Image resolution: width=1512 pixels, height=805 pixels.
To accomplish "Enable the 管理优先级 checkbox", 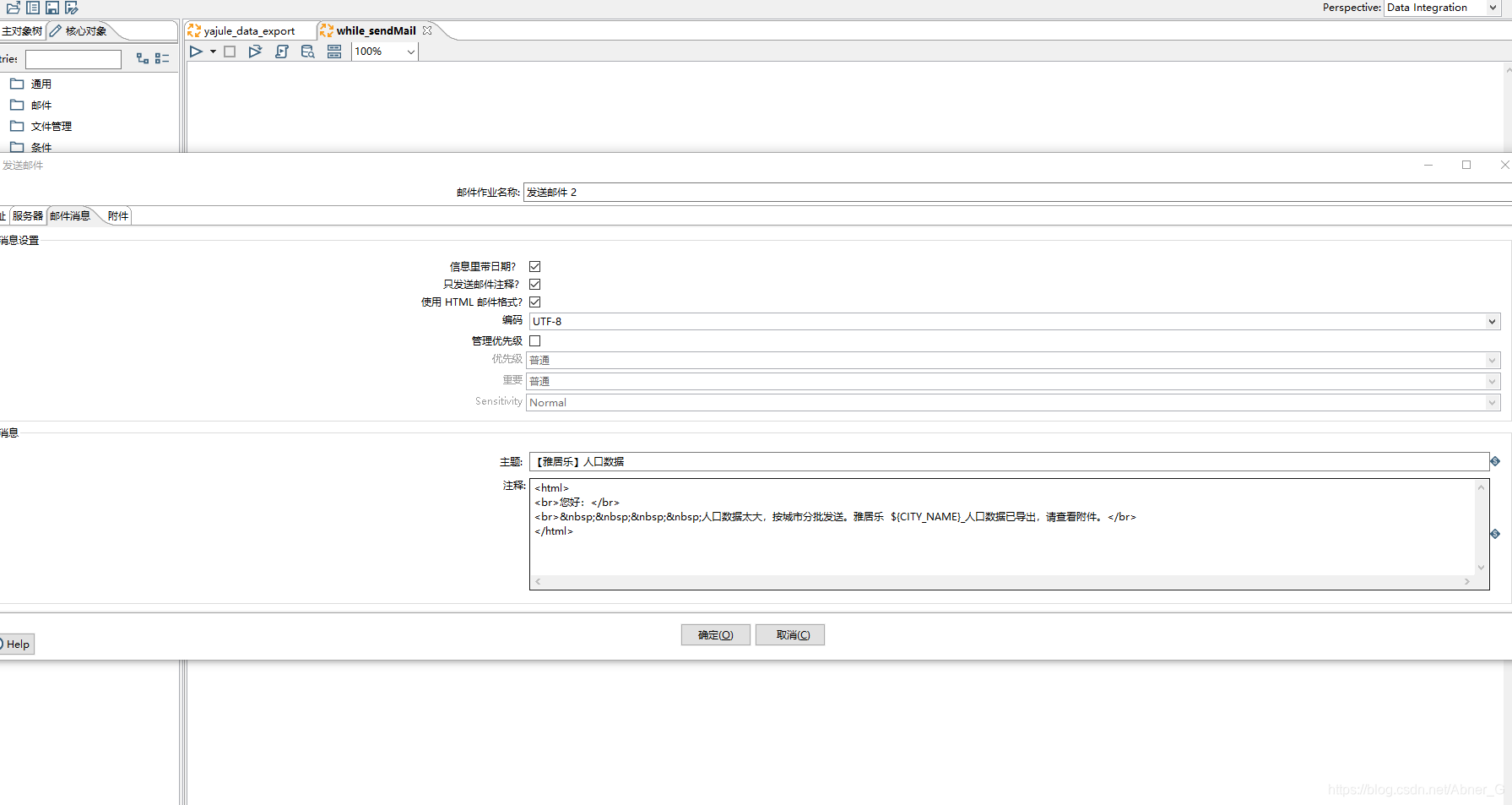I will pos(534,340).
